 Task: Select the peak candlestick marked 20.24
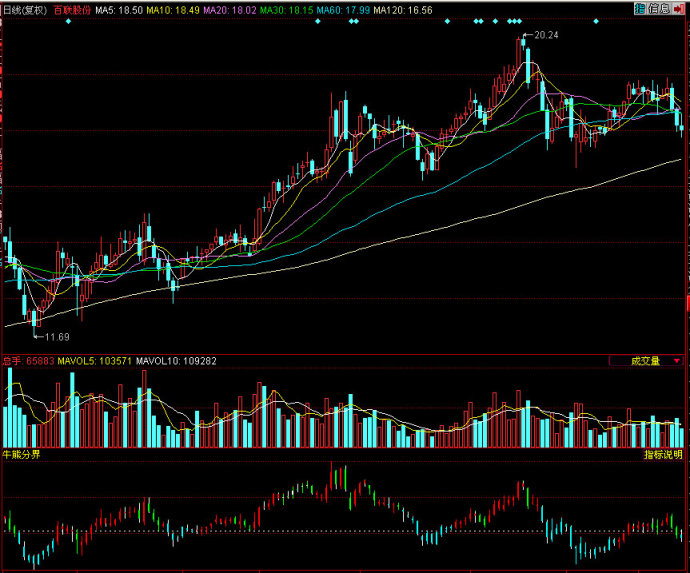(523, 42)
